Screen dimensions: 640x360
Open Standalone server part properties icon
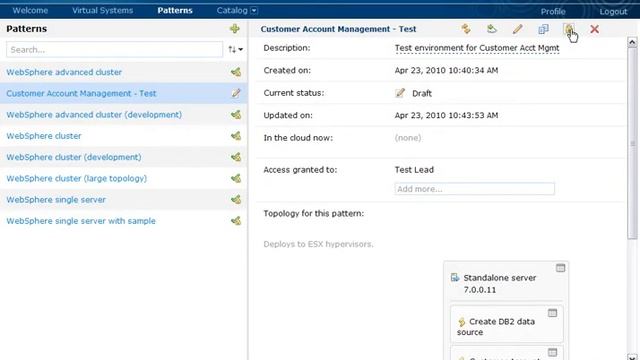tap(560, 268)
